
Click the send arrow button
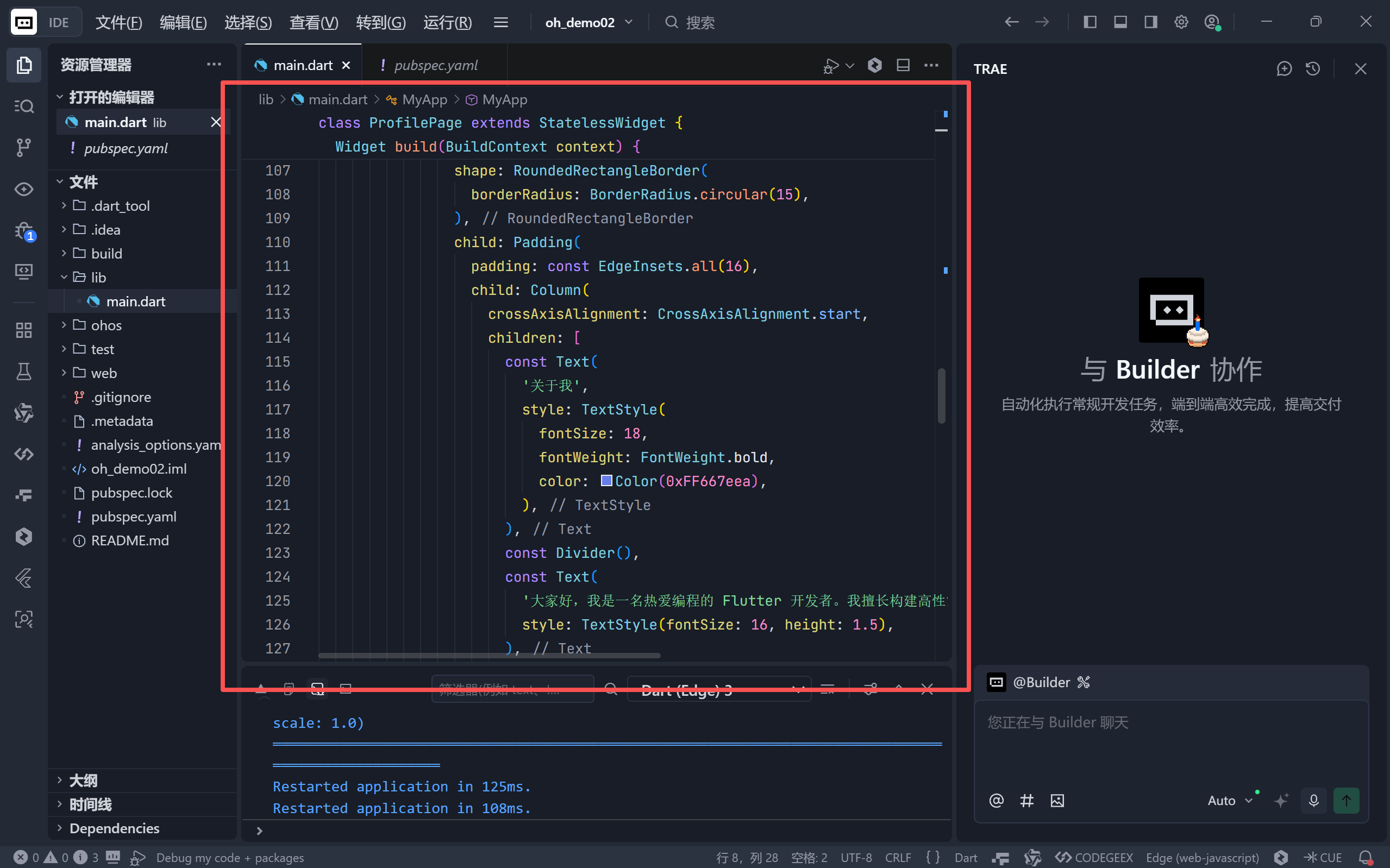(x=1346, y=800)
